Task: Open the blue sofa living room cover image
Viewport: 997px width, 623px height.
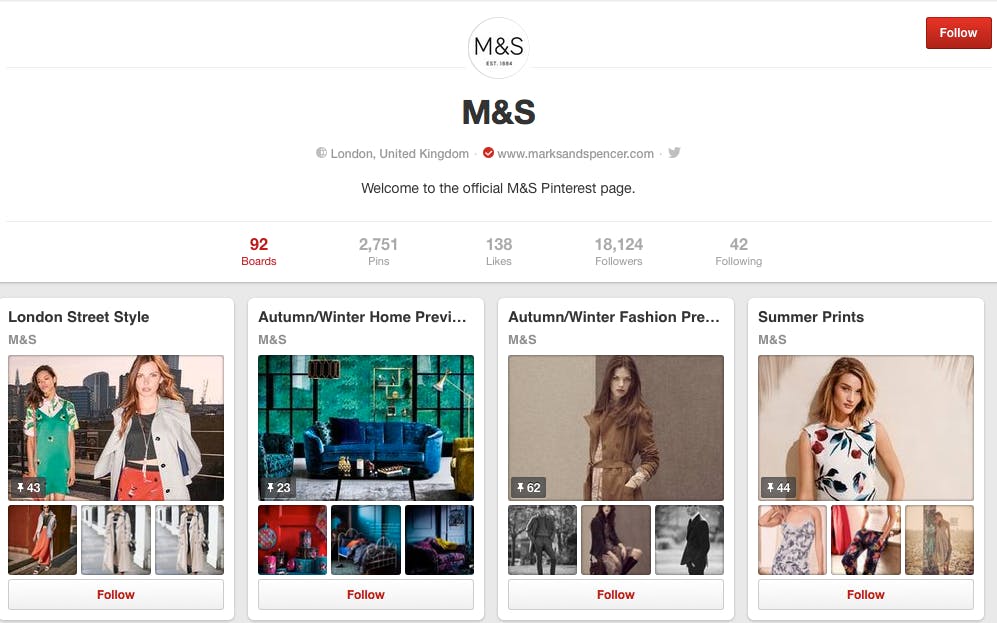Action: pyautogui.click(x=366, y=428)
